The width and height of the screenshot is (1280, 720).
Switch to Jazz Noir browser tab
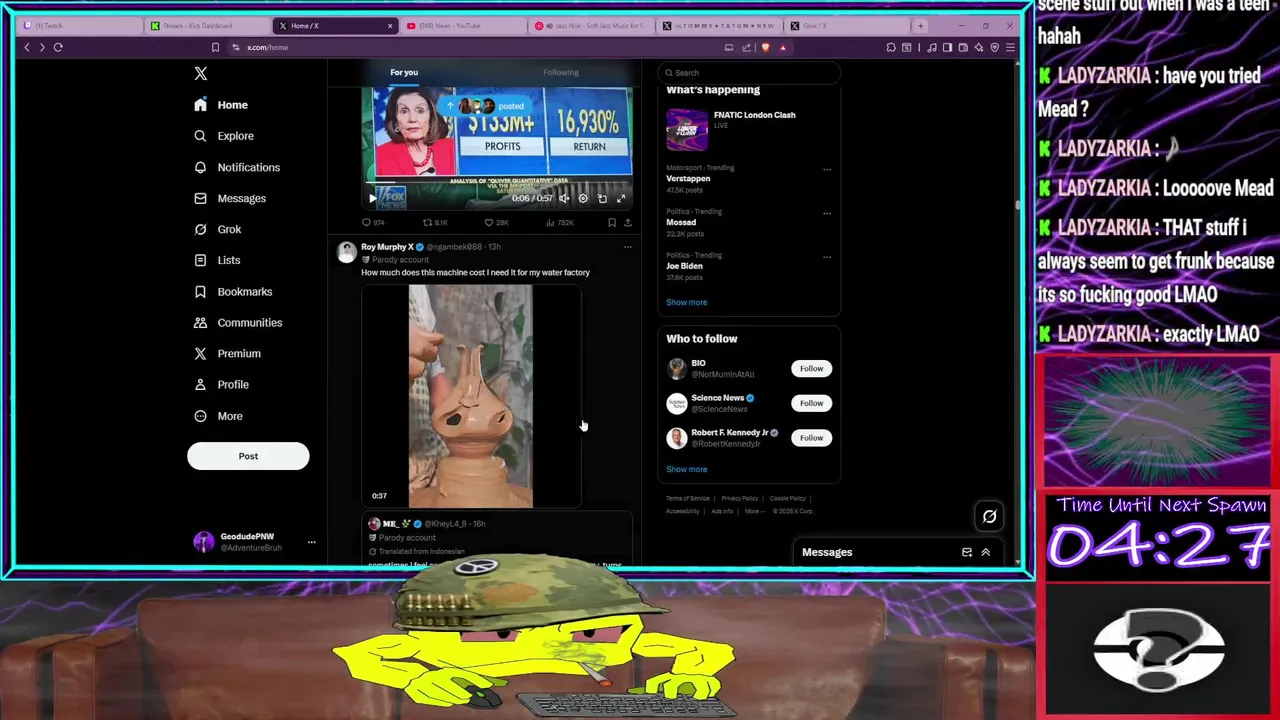point(591,25)
